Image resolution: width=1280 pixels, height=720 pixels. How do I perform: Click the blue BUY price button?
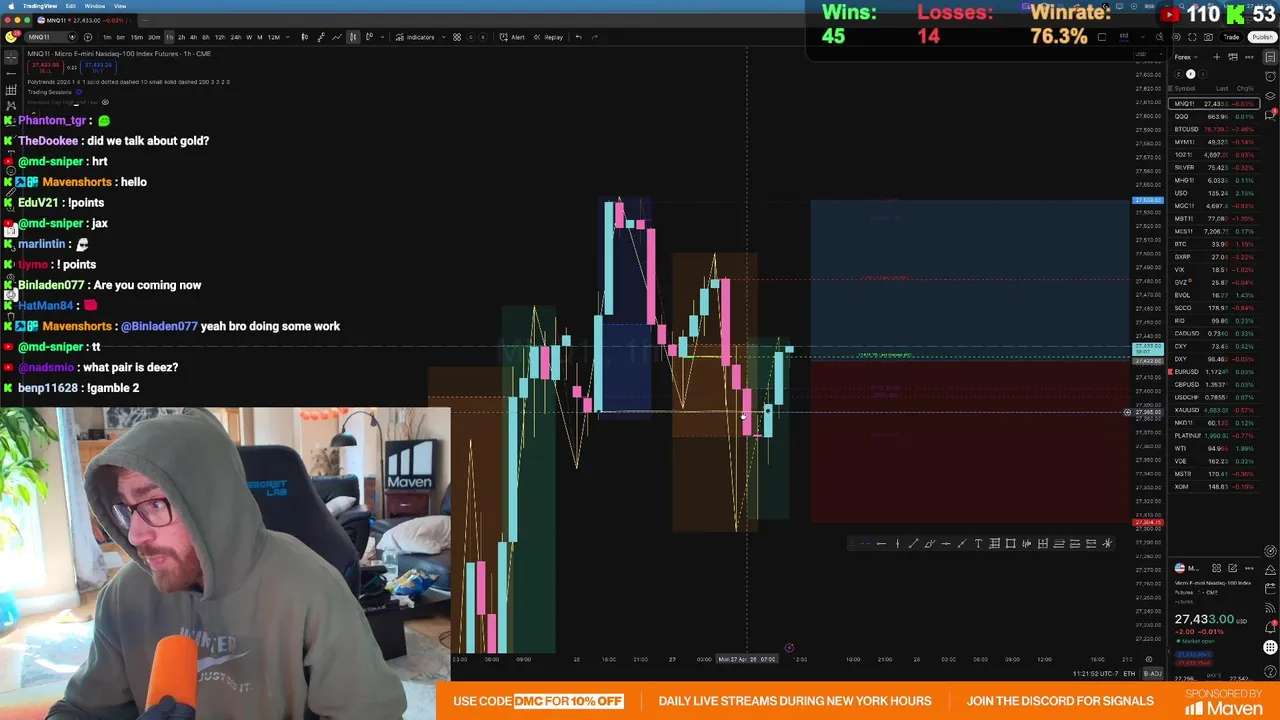(98, 67)
